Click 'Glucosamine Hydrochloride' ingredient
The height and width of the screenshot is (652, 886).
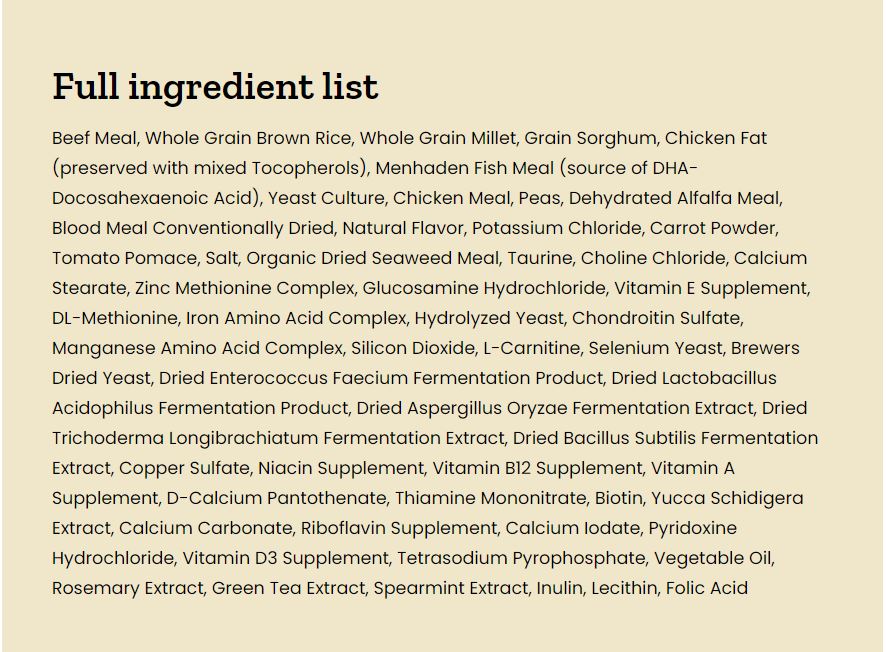coord(484,288)
